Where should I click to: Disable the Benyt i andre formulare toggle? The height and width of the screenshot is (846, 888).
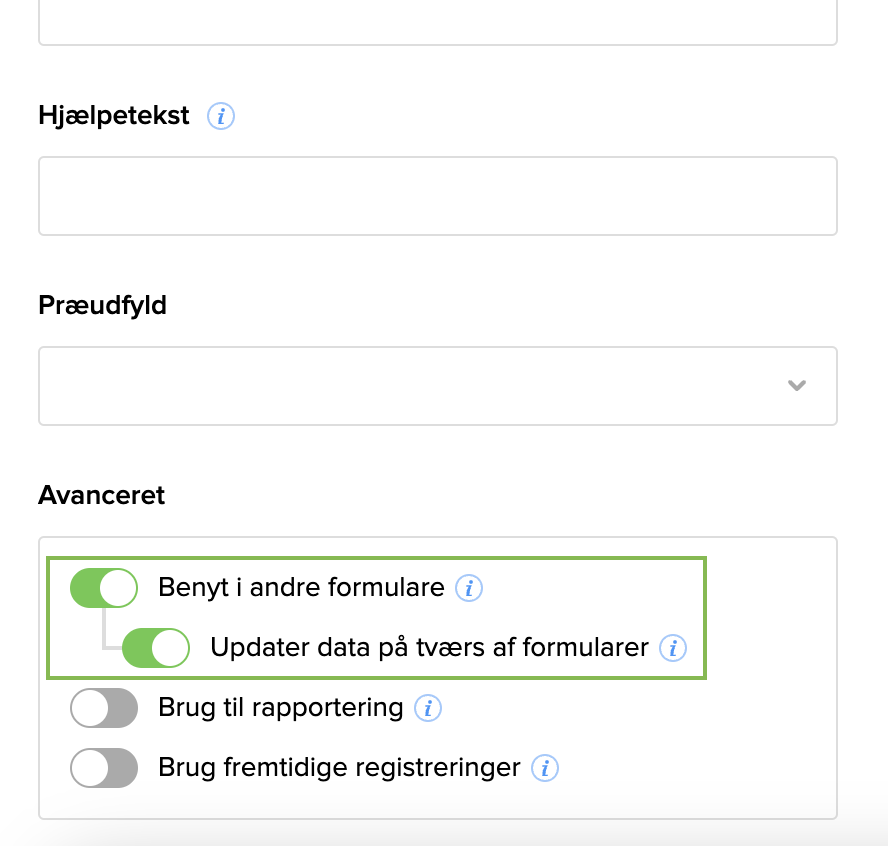coord(104,588)
